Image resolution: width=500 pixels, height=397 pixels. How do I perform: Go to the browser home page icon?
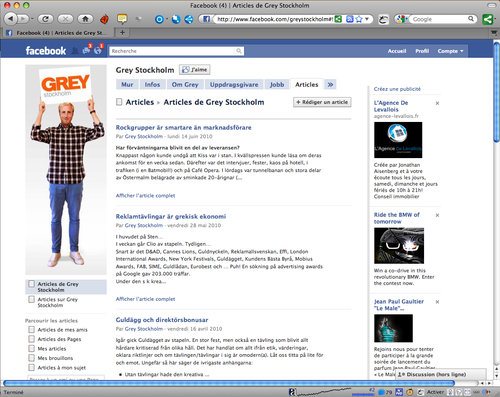[85, 19]
